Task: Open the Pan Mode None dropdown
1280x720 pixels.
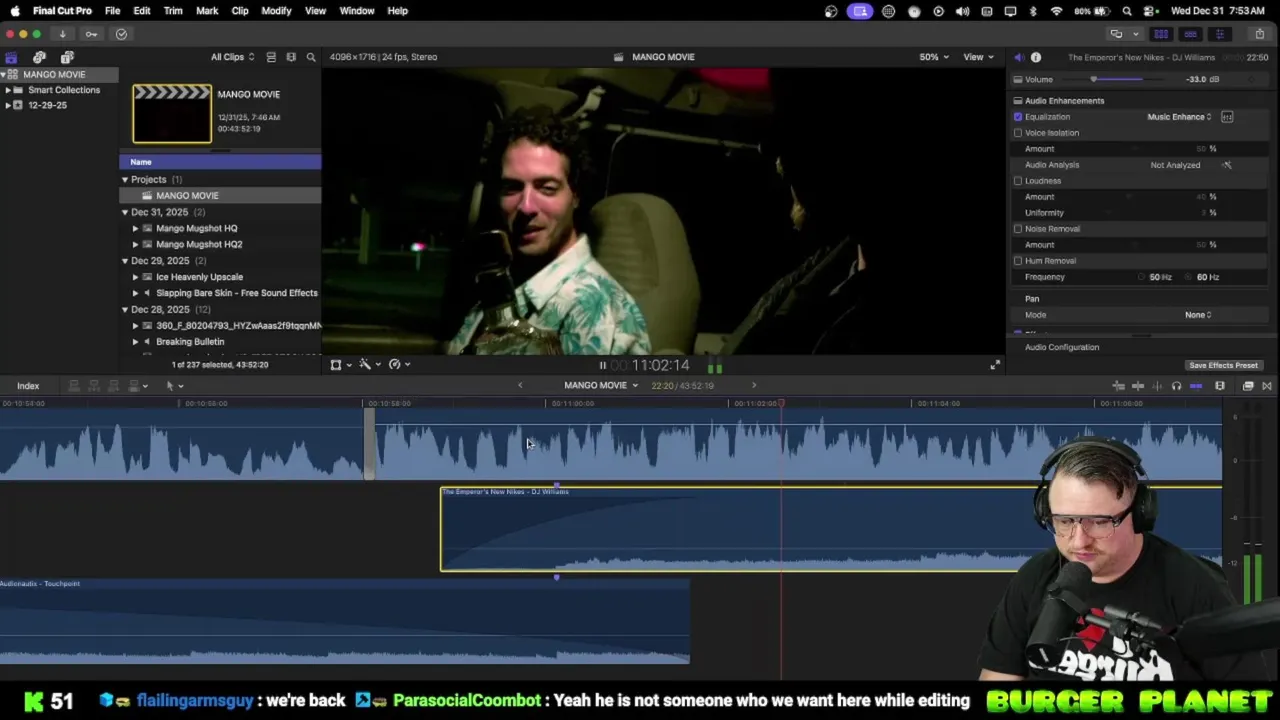Action: [x=1198, y=315]
